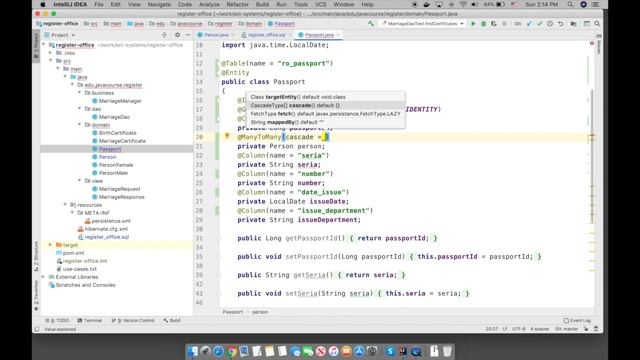Image resolution: width=640 pixels, height=360 pixels.
Task: Hide the Project tool window
Action: (x=188, y=35)
